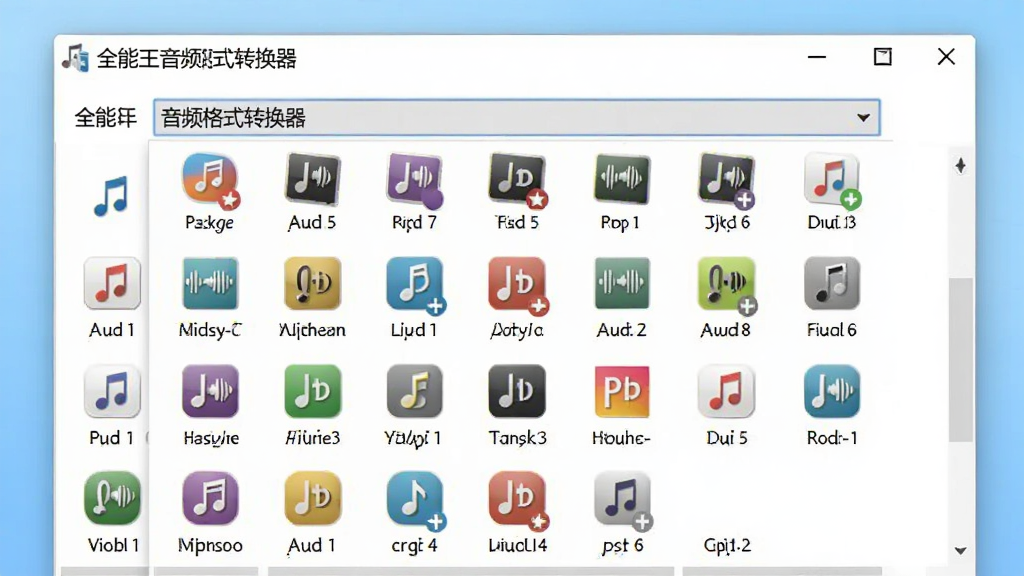
Task: Open the Dui 5 music note icon
Action: tap(726, 391)
